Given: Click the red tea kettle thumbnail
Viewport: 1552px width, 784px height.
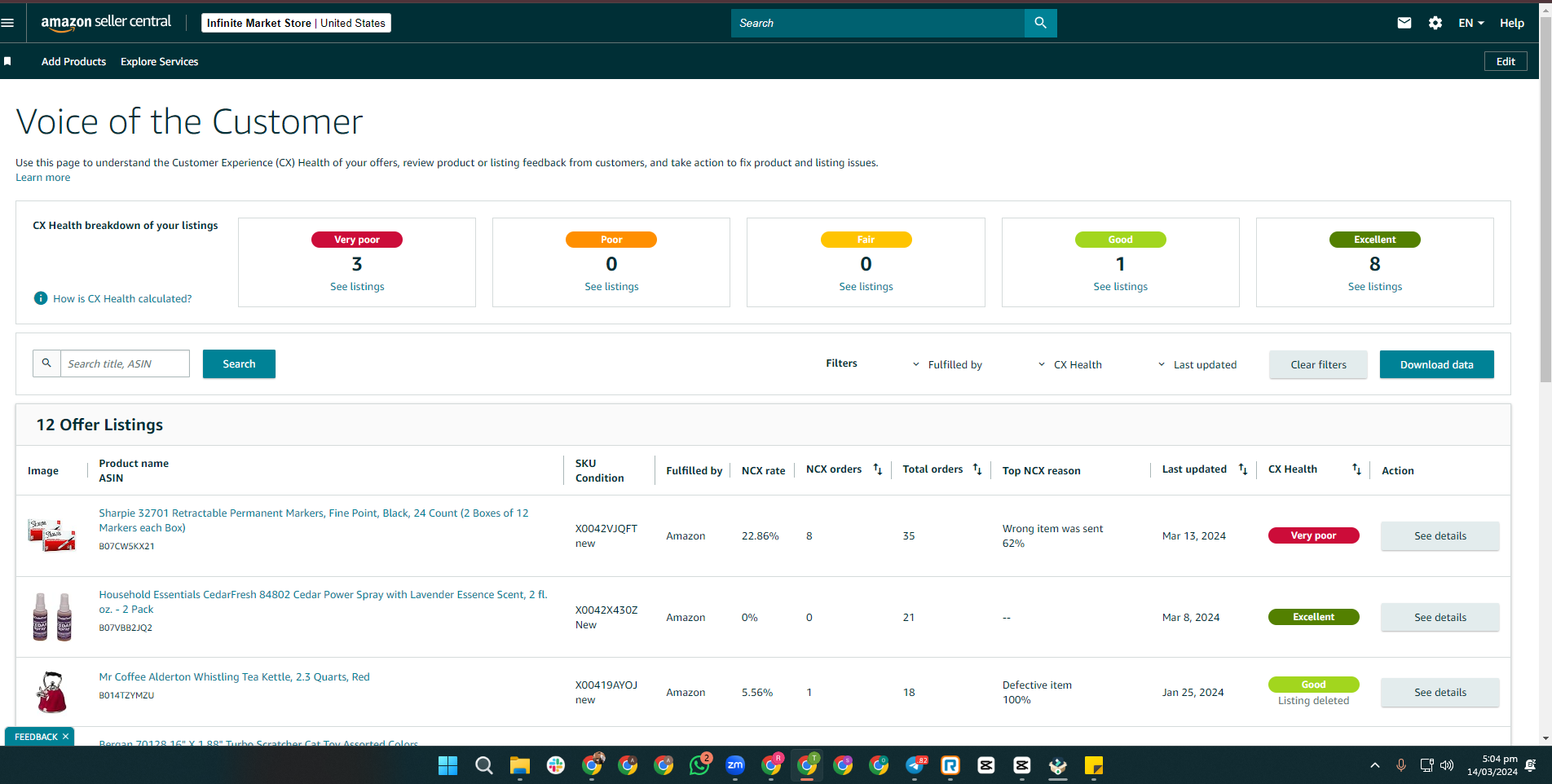Looking at the screenshot, I should point(51,692).
